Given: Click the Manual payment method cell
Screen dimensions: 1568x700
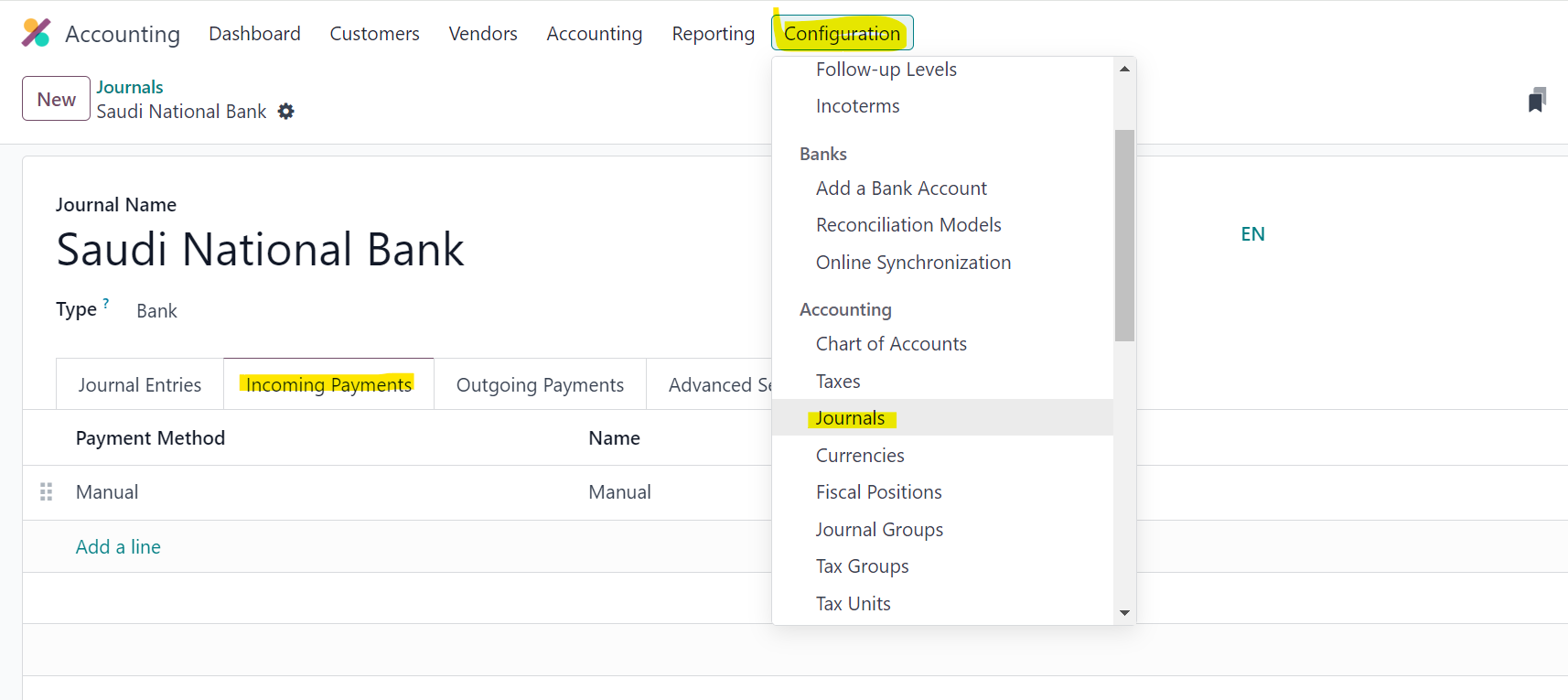Looking at the screenshot, I should tap(107, 492).
